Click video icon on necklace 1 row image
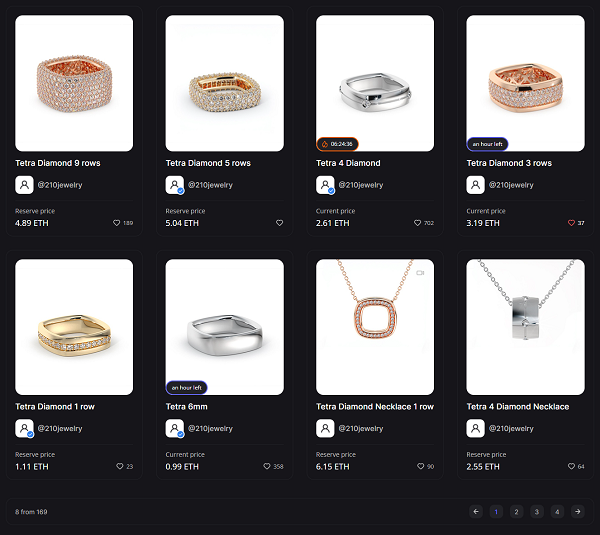Image resolution: width=600 pixels, height=535 pixels. [x=420, y=273]
